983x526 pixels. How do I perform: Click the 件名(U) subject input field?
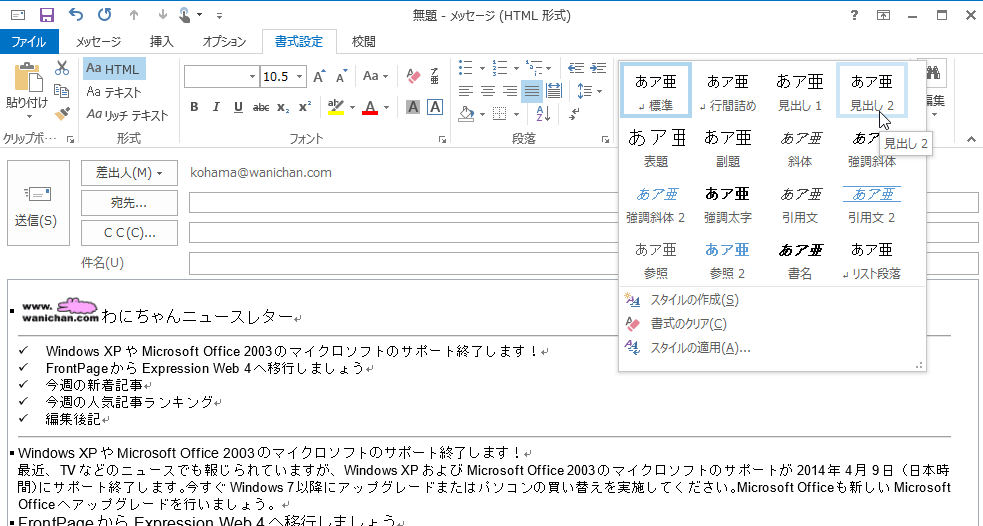coord(583,263)
